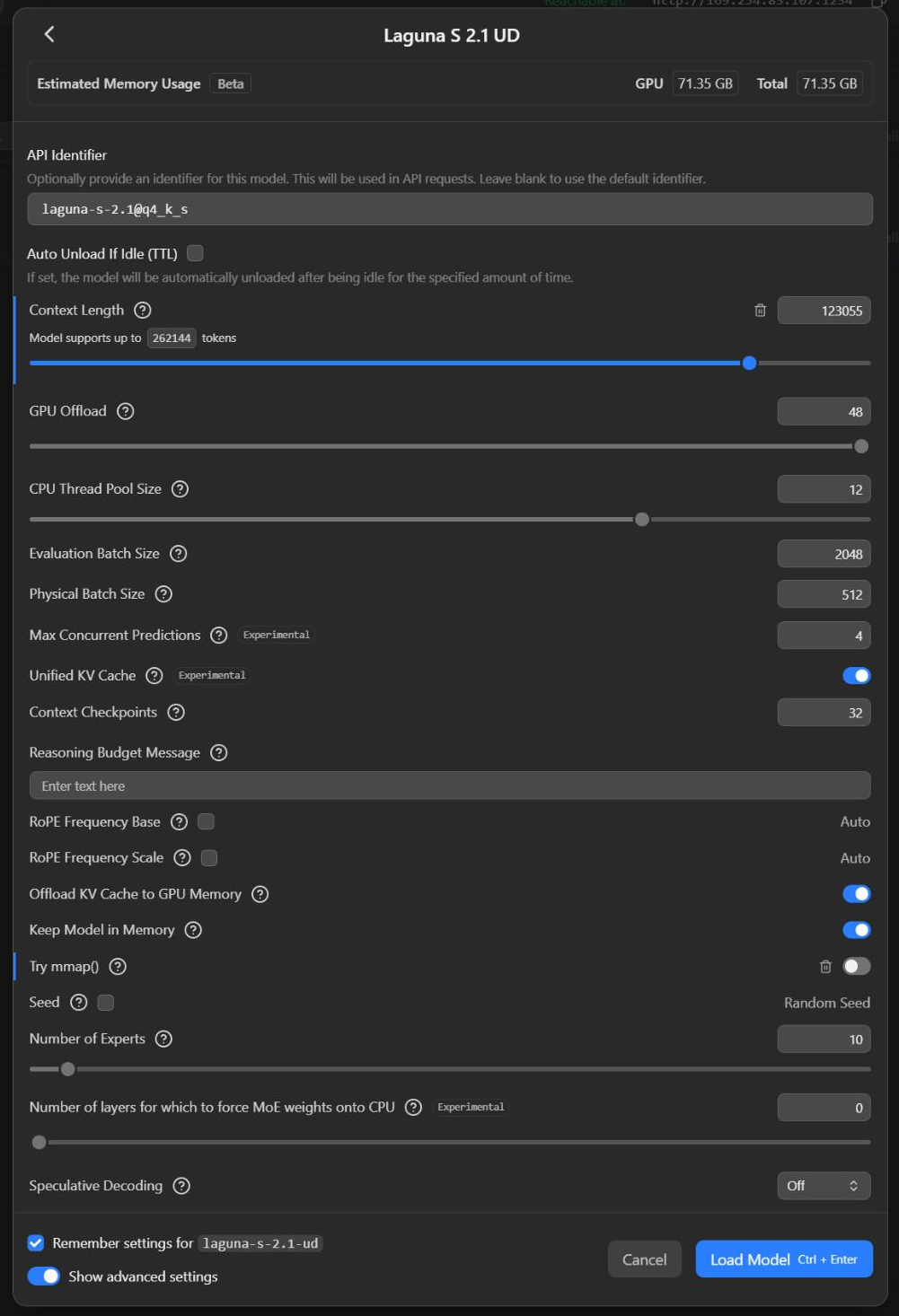This screenshot has height=1316, width=899.
Task: Reset Try mmap() with trash icon
Action: tap(825, 967)
